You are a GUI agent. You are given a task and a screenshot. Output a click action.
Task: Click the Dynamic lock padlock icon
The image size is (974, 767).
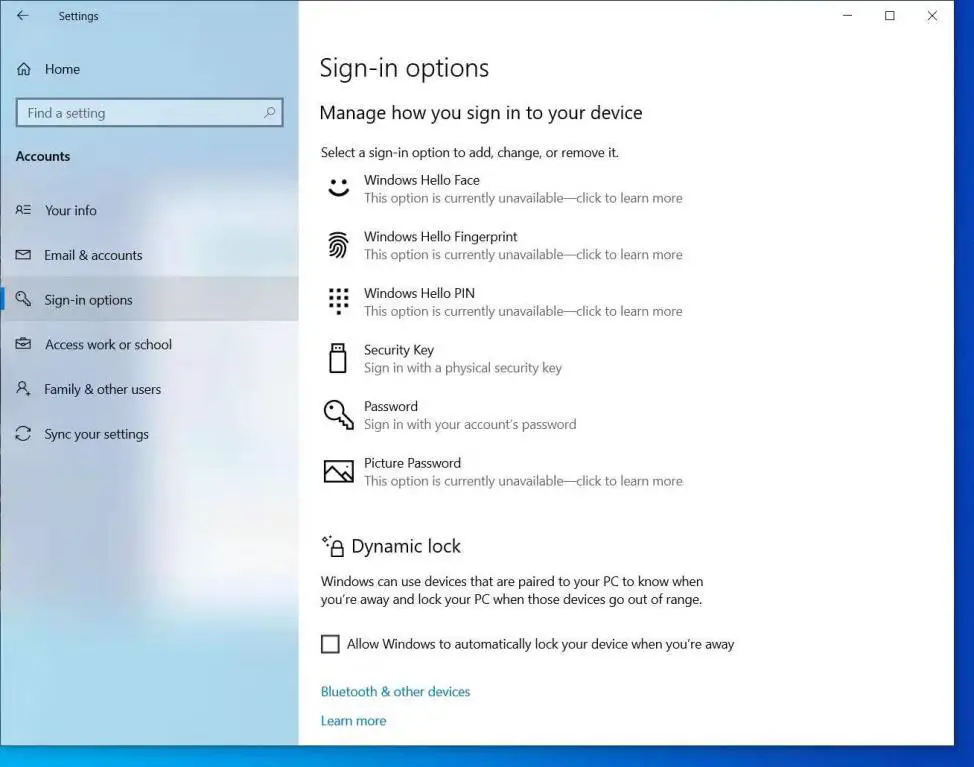[333, 546]
